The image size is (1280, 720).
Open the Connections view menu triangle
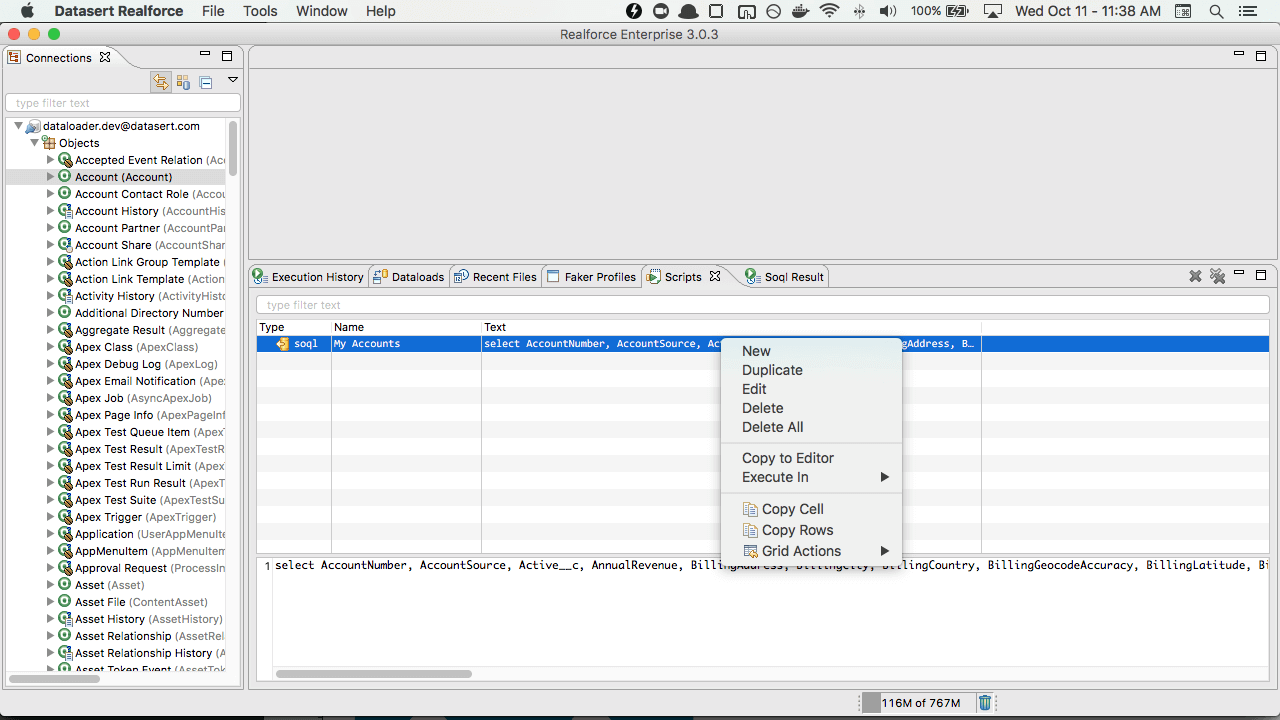(x=233, y=80)
